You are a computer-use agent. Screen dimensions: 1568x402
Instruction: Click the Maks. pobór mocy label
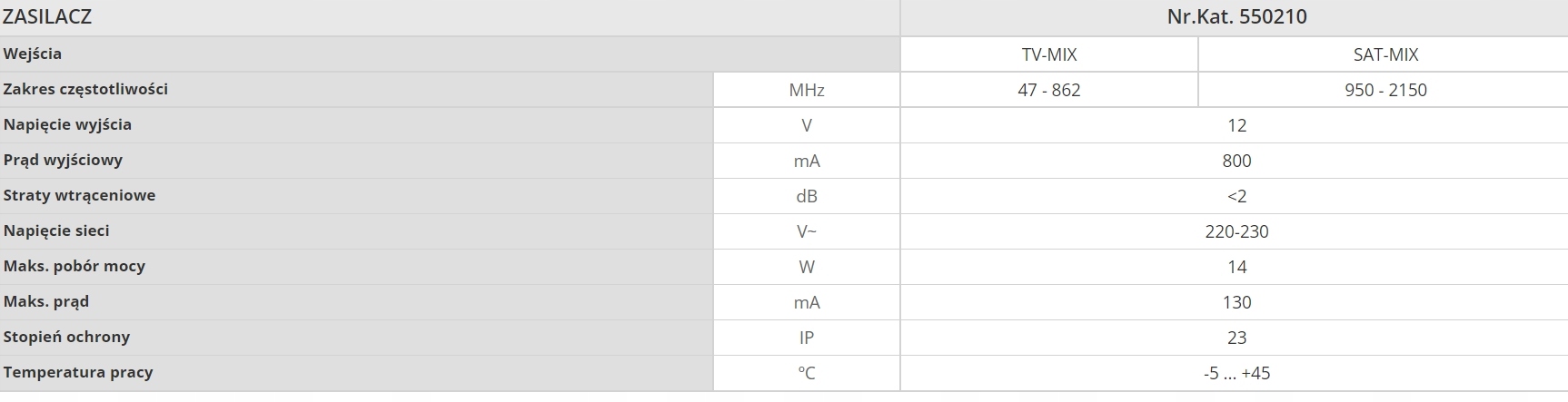74,266
